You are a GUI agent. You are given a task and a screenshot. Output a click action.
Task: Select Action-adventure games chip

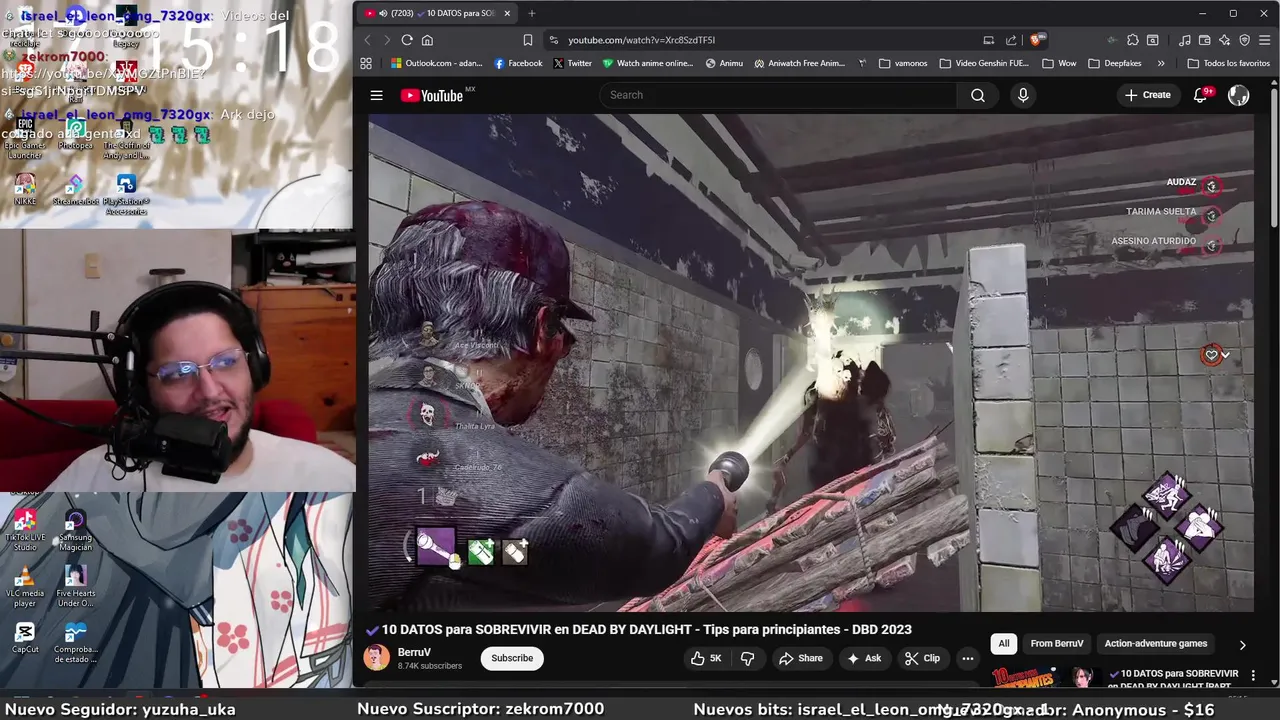[1156, 644]
